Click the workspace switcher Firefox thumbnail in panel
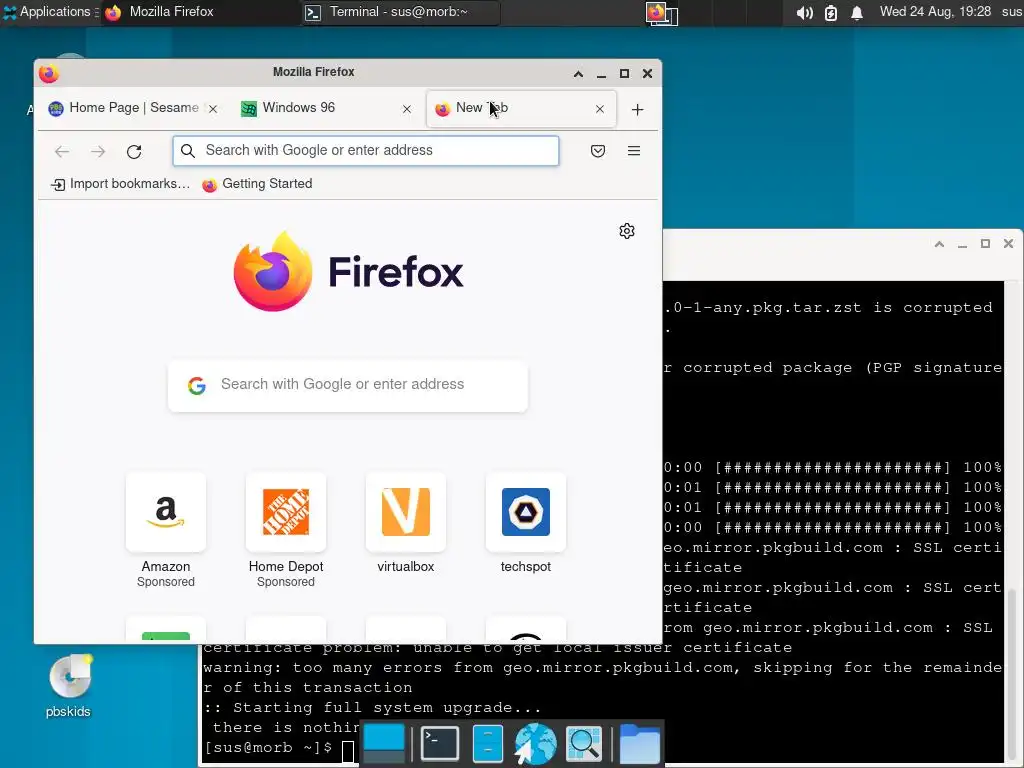The image size is (1024, 768). click(662, 12)
